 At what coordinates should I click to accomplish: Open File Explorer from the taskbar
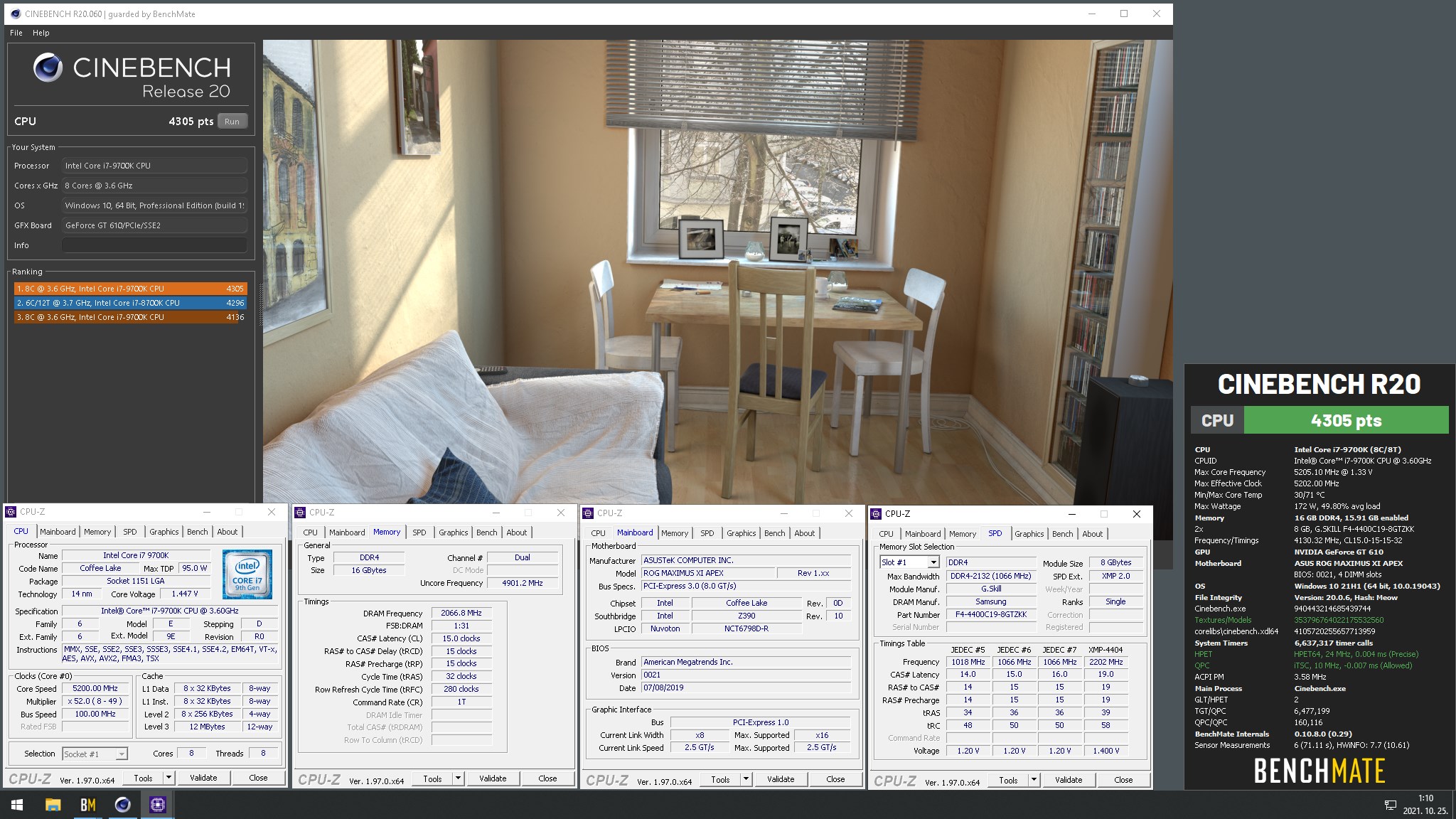coord(53,805)
